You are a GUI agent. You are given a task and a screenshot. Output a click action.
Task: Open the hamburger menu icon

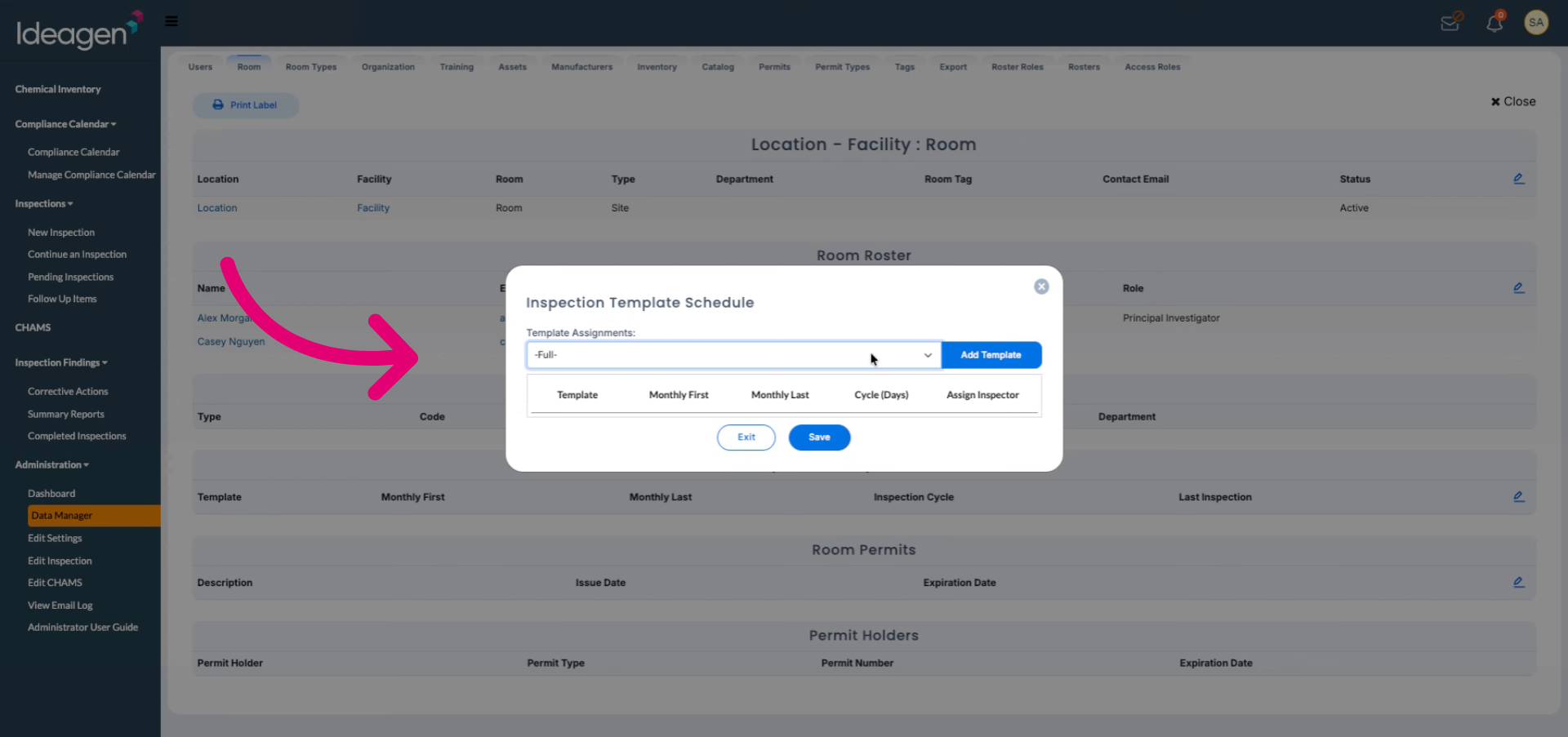(171, 21)
